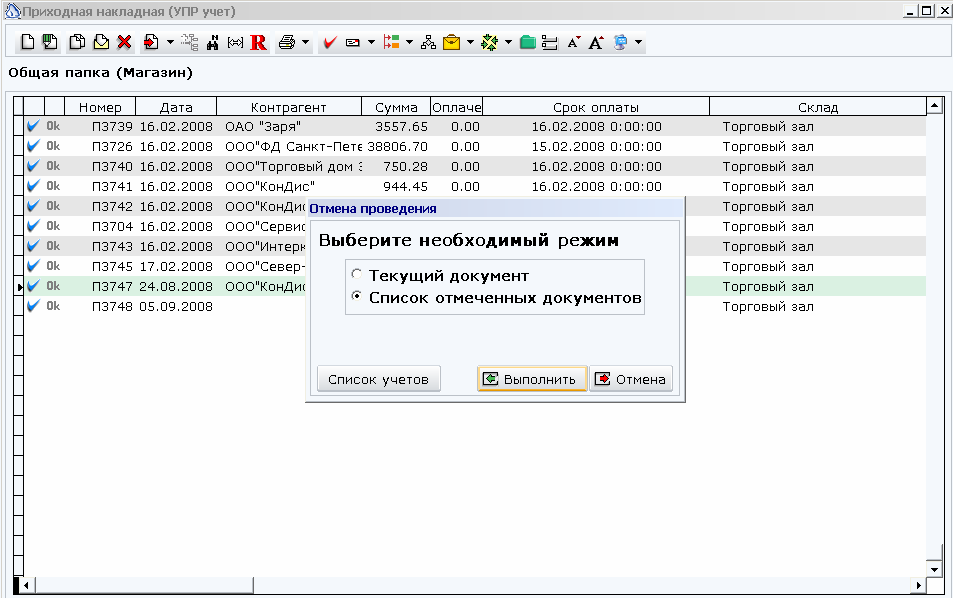Click the 'Список учетов' button
Viewport: 953px width, 598px height.
coord(379,379)
